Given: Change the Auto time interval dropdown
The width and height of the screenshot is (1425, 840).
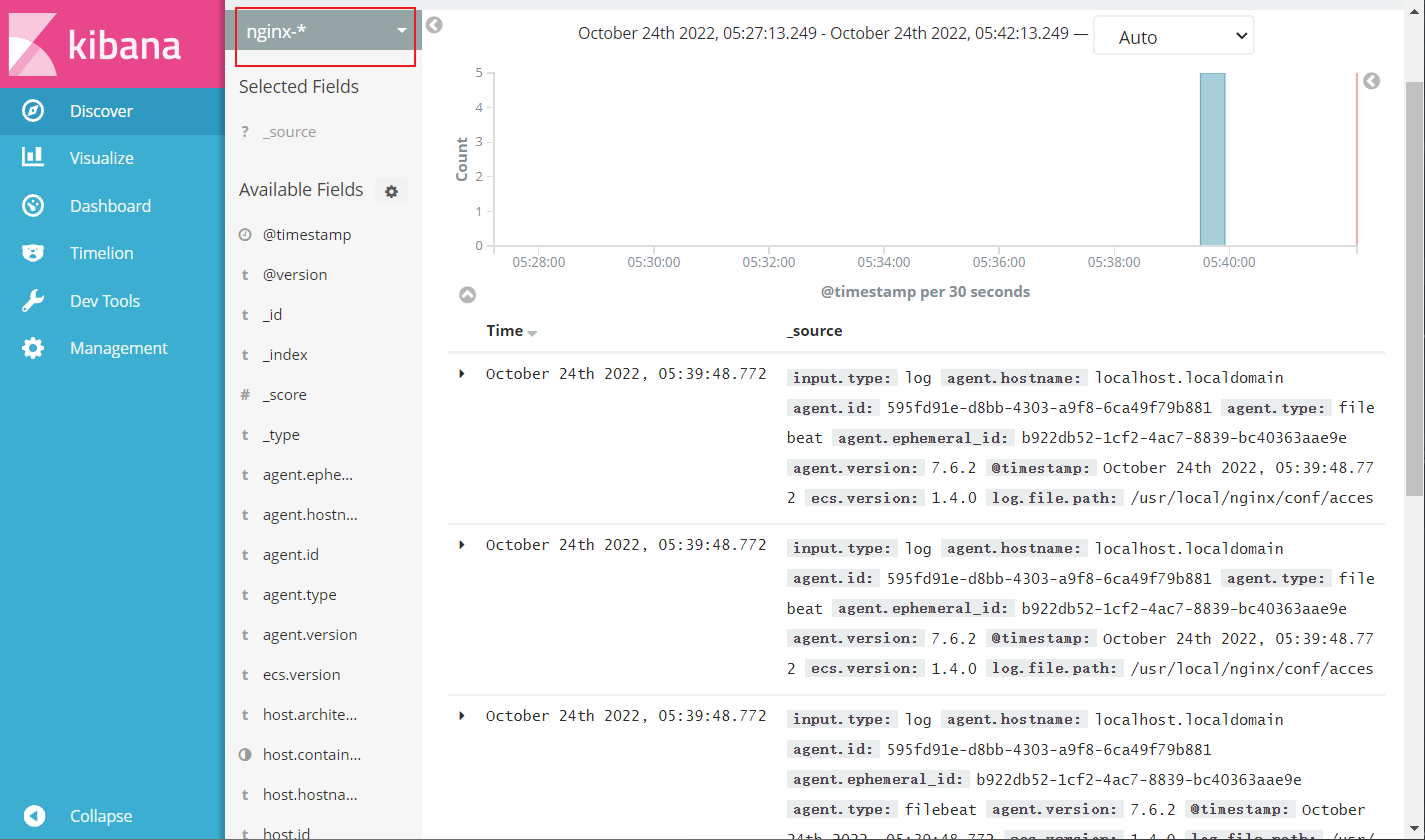Looking at the screenshot, I should click(1173, 34).
